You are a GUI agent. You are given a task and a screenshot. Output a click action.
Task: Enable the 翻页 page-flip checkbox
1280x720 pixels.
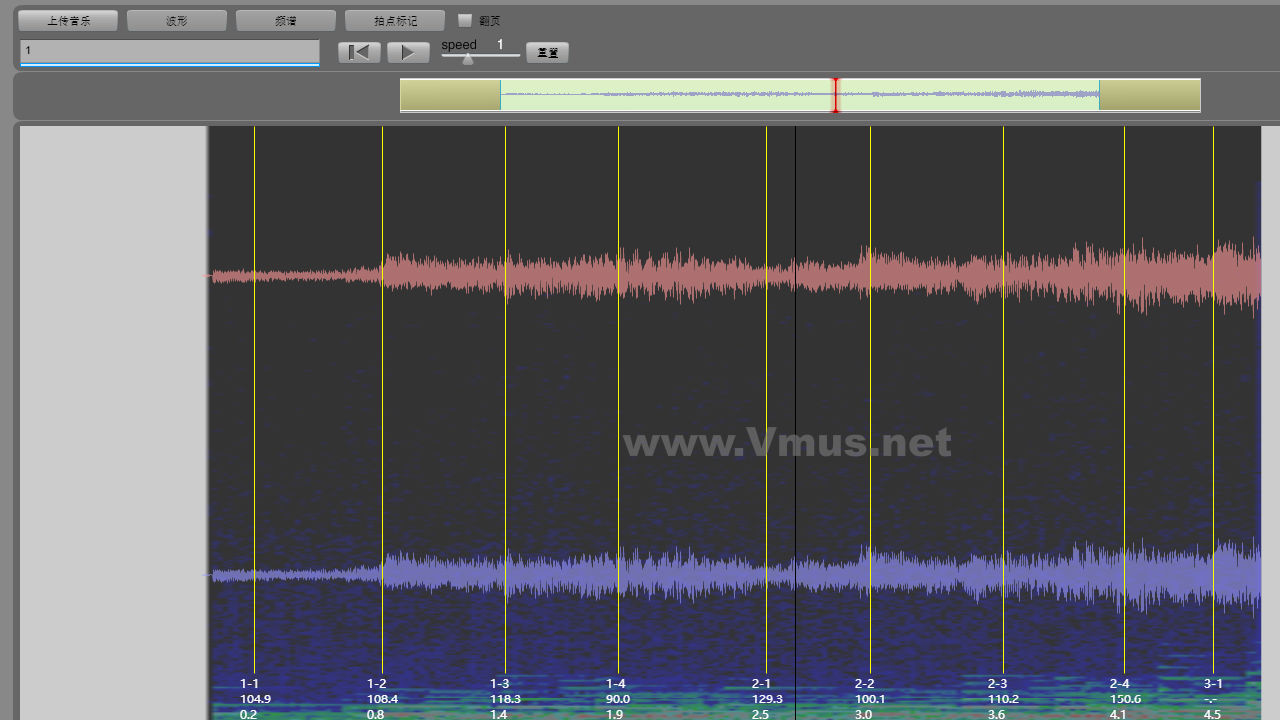[465, 20]
